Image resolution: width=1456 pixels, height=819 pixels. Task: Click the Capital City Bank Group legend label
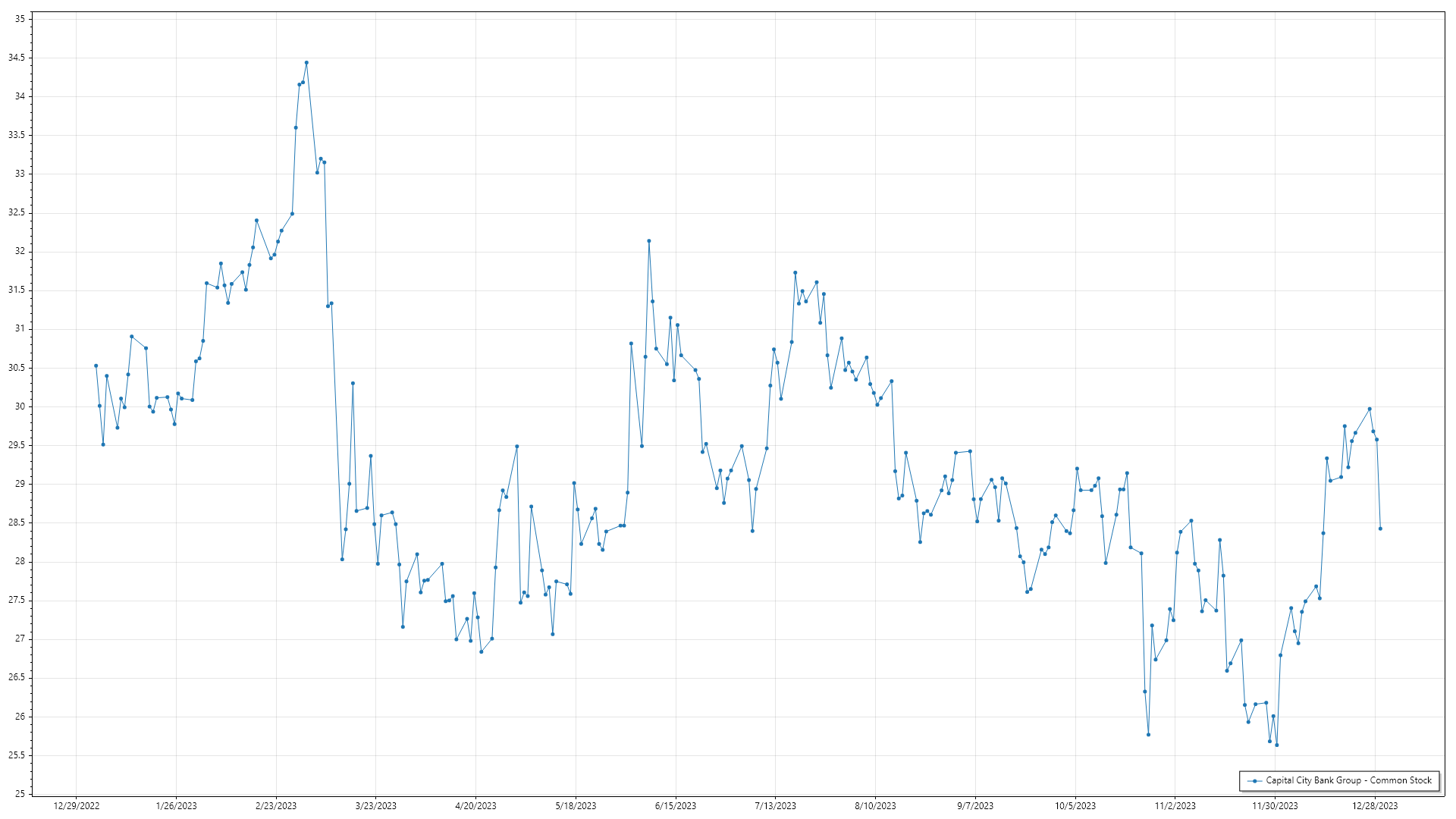(x=1348, y=780)
